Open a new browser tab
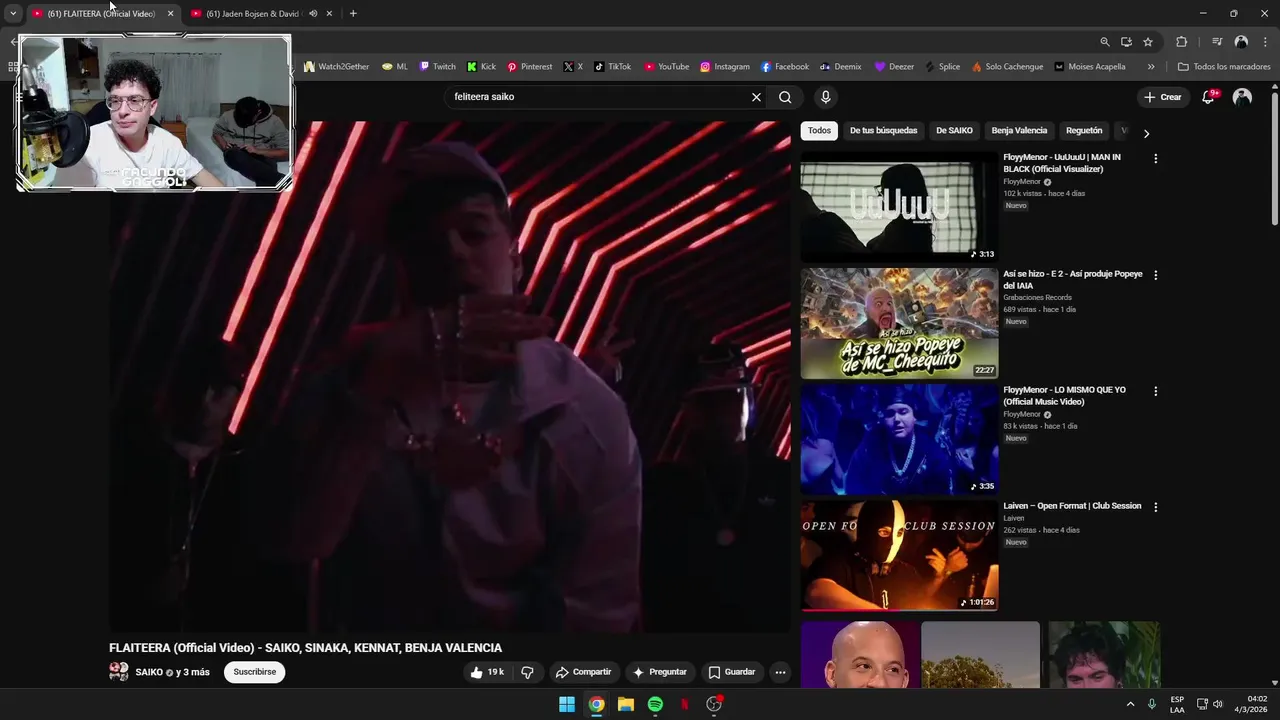 tap(353, 14)
